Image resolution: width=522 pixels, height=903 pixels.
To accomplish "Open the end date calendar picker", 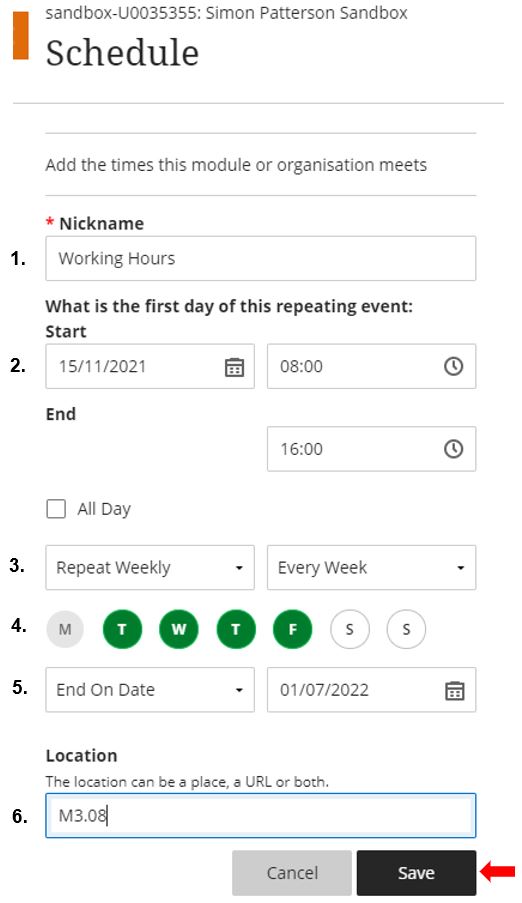I will [x=455, y=690].
